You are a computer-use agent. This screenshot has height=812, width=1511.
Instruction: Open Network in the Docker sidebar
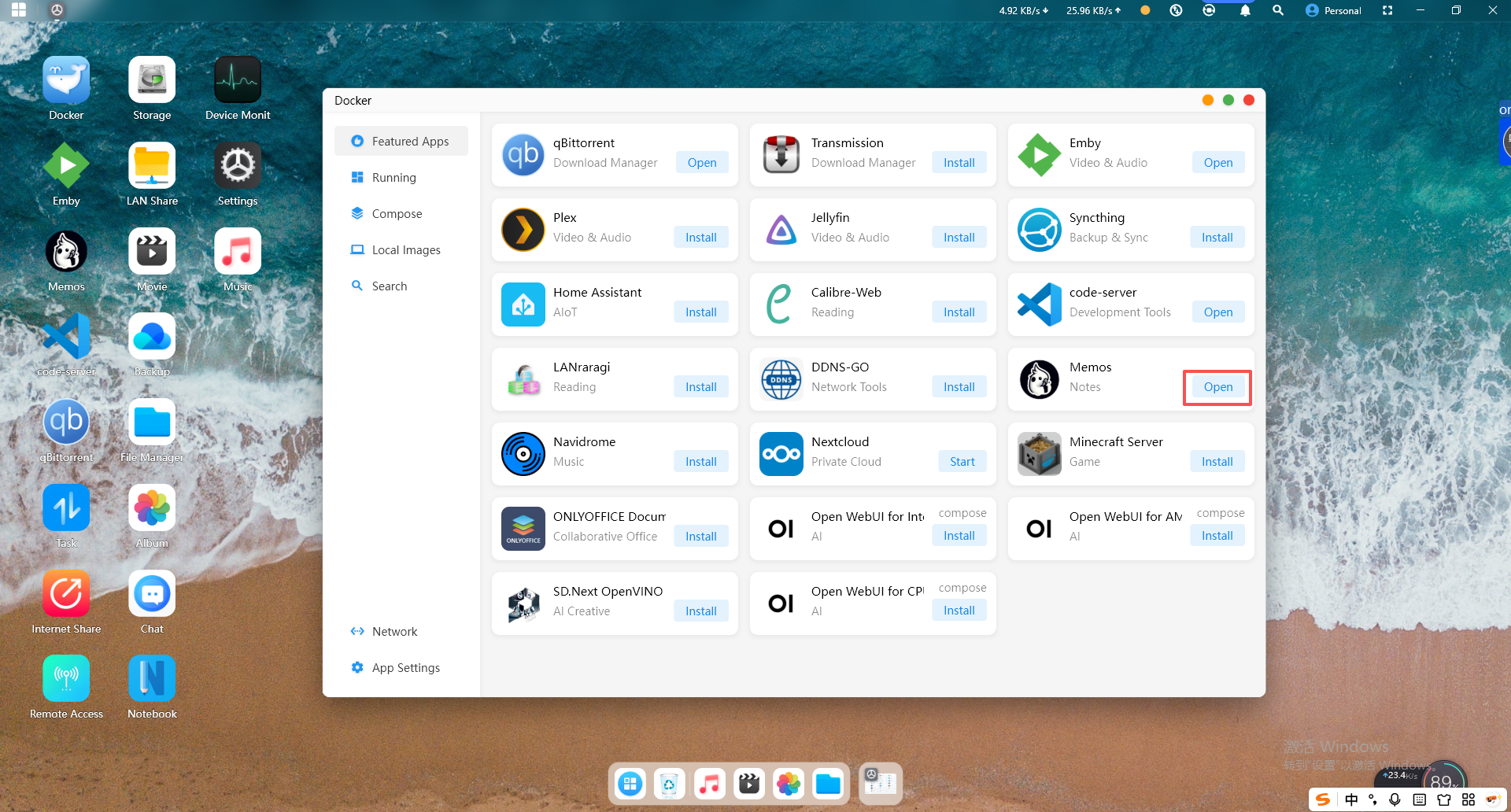coord(401,632)
